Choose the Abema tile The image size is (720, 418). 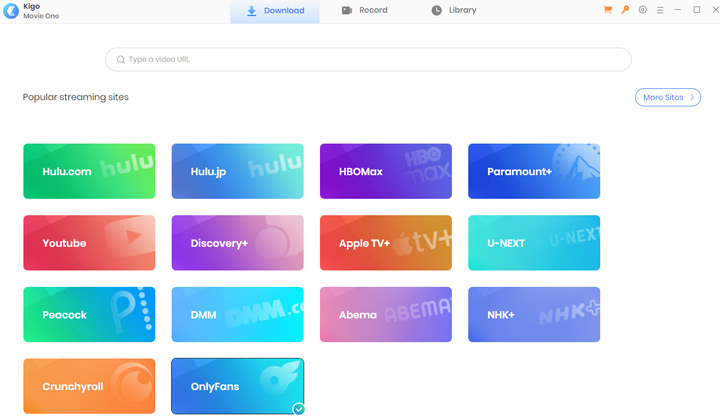point(386,315)
